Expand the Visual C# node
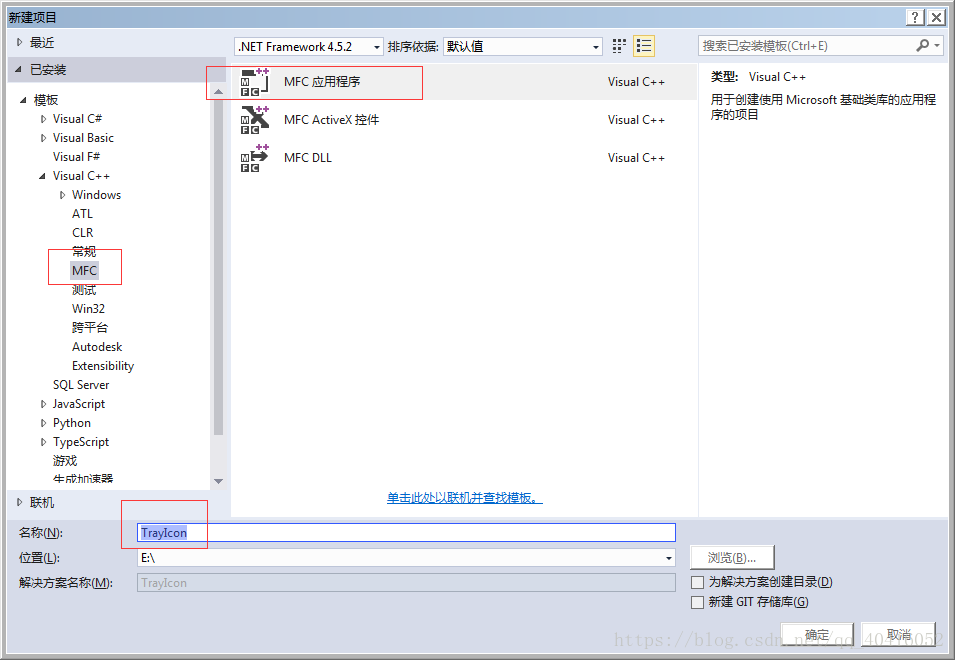 click(43, 119)
